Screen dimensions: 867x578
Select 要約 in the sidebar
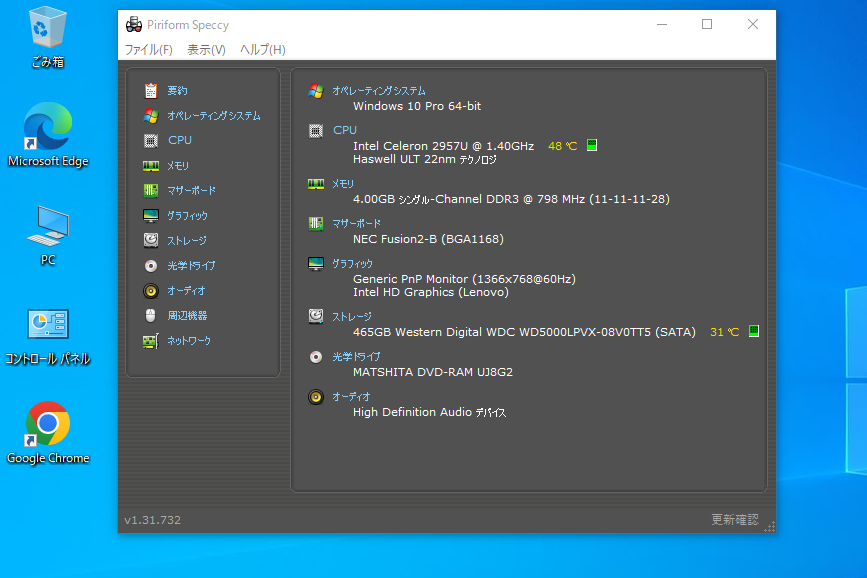(x=177, y=91)
